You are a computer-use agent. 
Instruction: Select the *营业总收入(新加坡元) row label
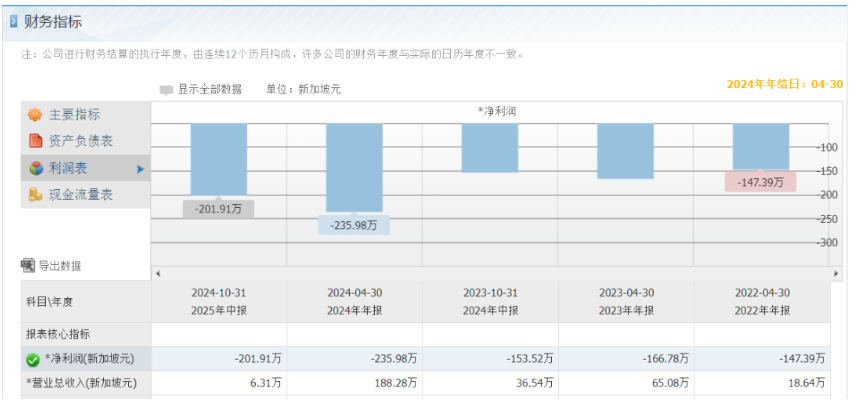point(81,383)
